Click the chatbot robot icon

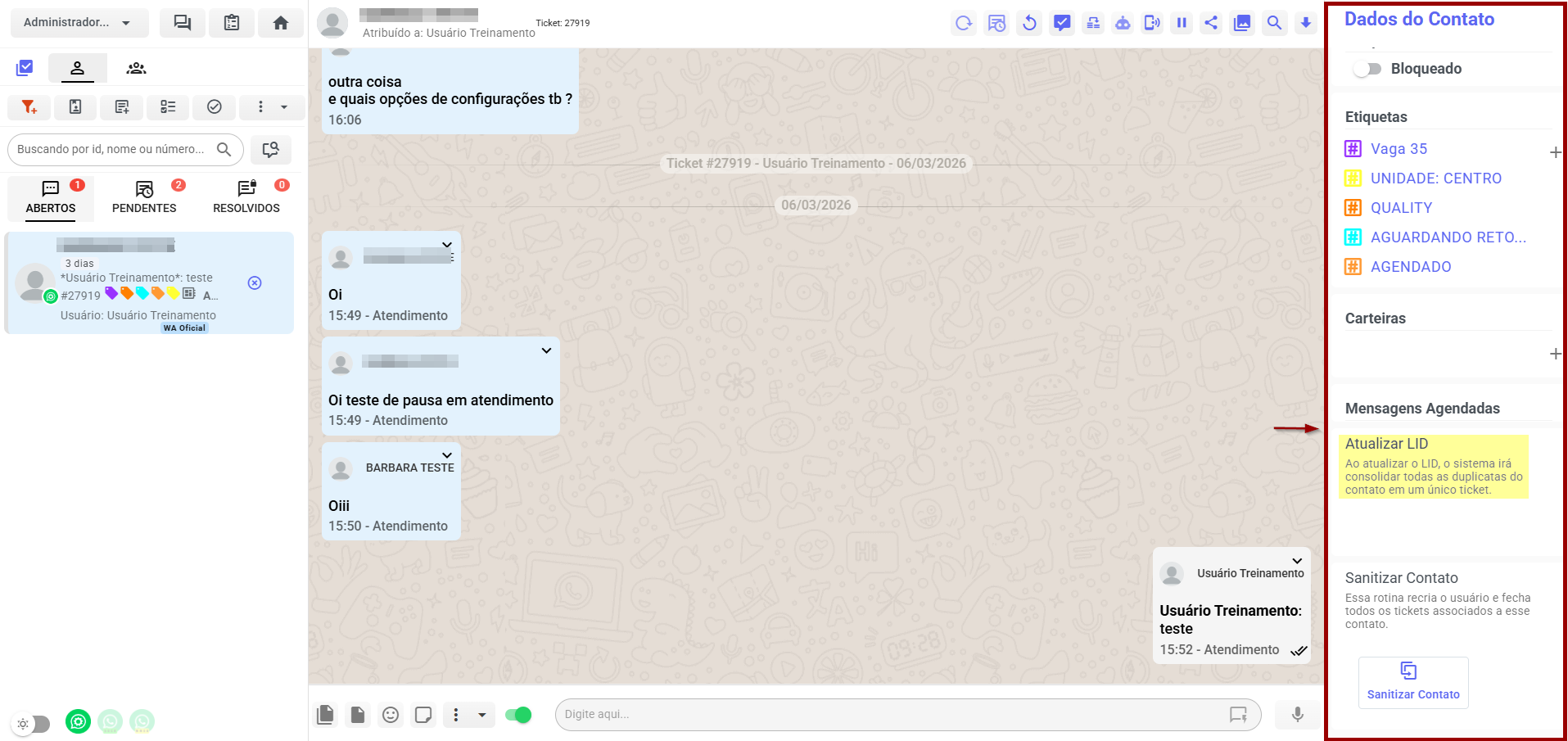pyautogui.click(x=1123, y=23)
